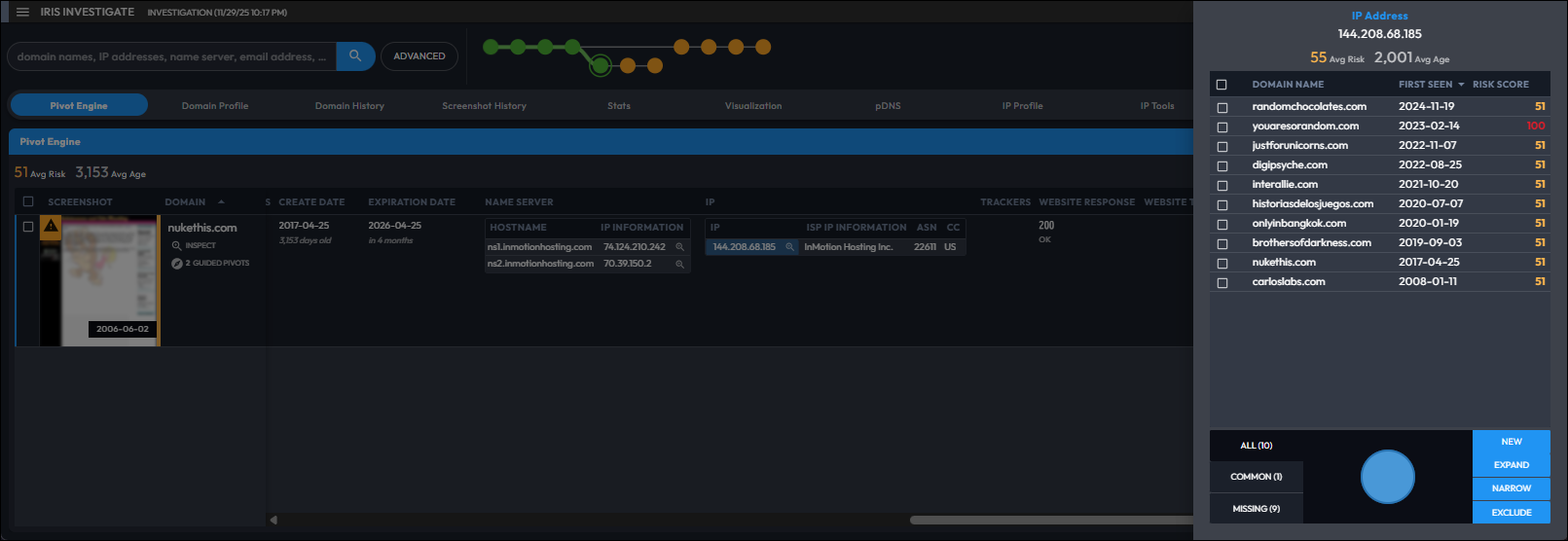The height and width of the screenshot is (541, 1568).
Task: Open the Advanced search options
Action: pos(419,56)
